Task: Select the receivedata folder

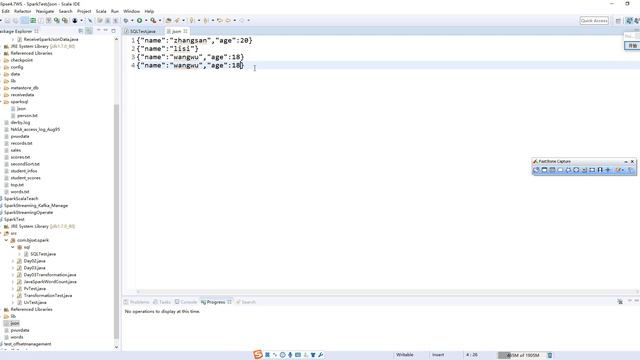Action: pyautogui.click(x=22, y=95)
